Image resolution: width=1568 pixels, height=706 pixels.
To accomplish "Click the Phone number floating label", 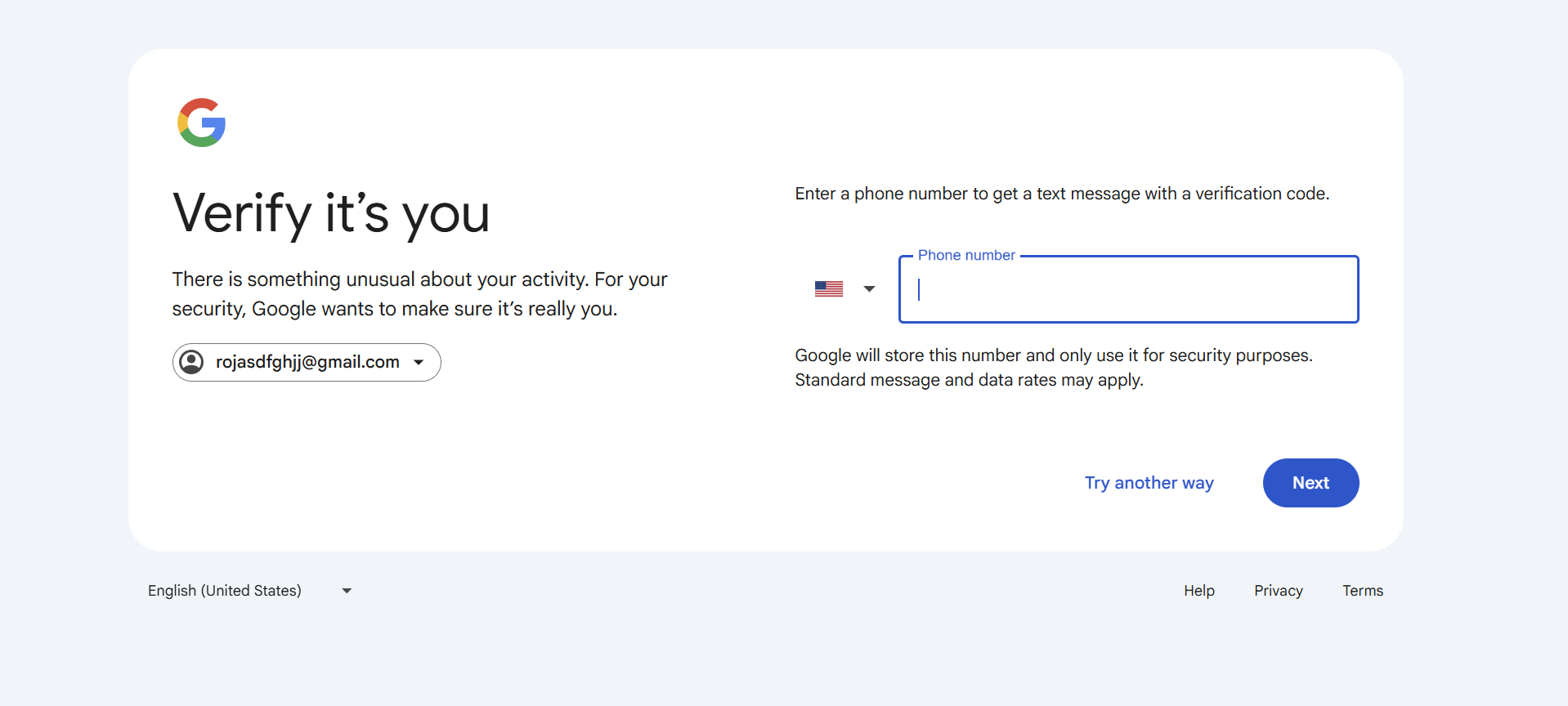I will [966, 255].
